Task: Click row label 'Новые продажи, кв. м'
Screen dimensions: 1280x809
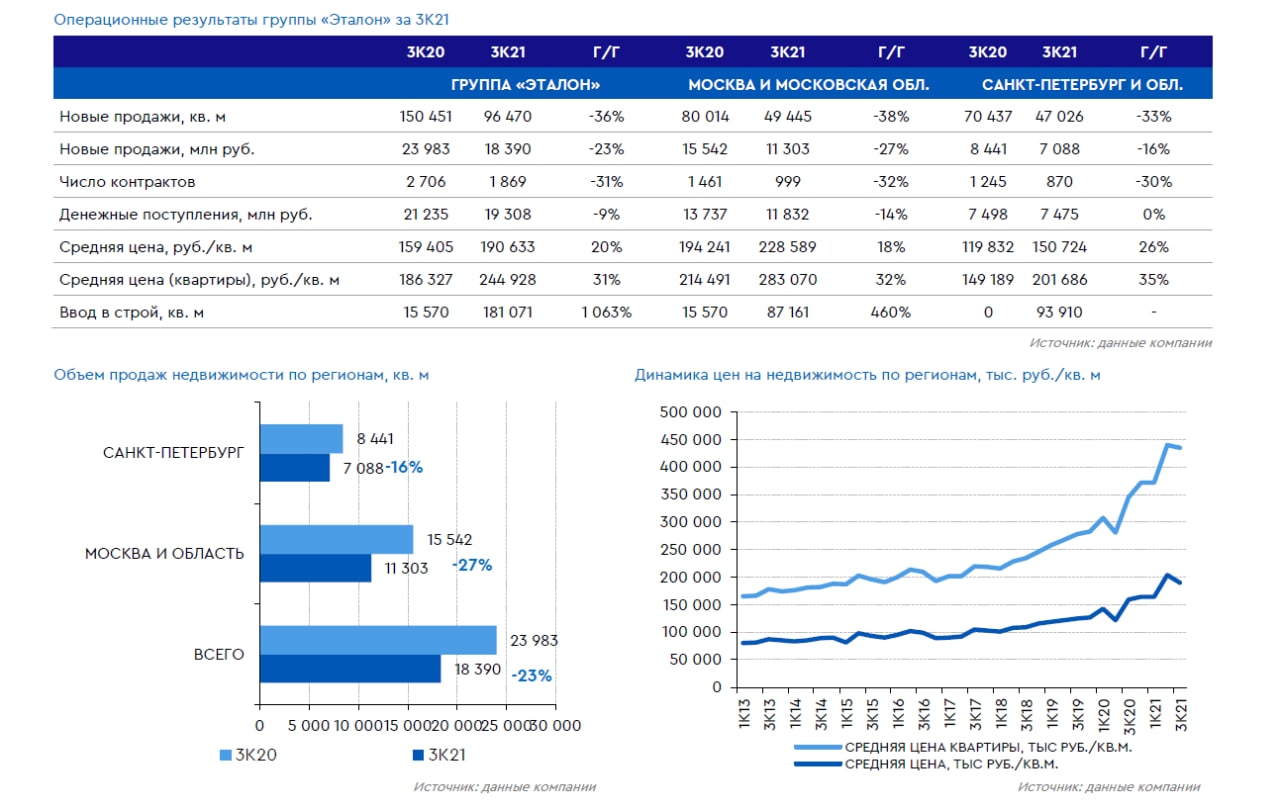Action: 143,117
